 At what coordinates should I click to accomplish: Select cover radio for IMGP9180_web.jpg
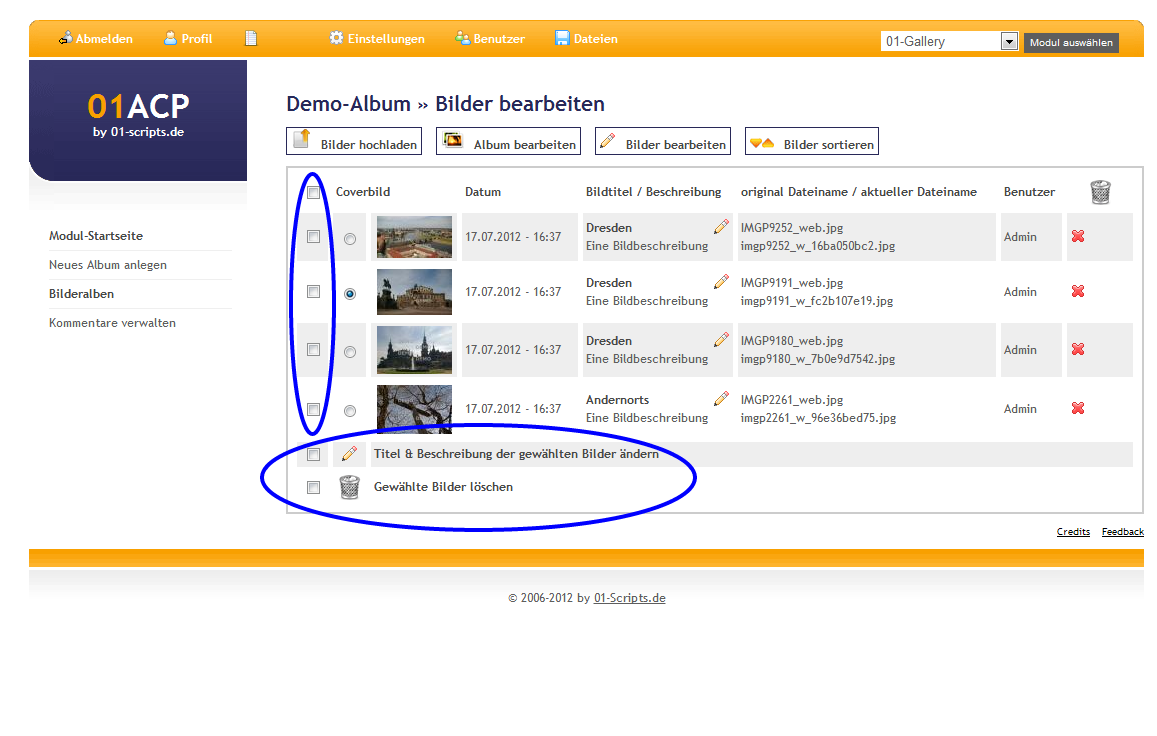tap(350, 352)
